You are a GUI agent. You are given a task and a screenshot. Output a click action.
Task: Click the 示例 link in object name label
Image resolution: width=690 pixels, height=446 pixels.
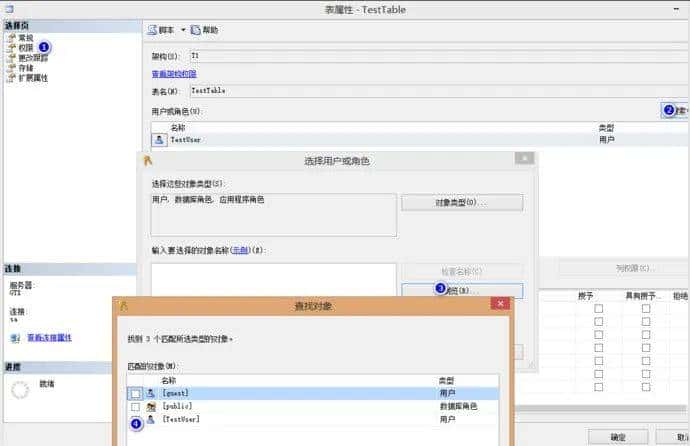(x=240, y=250)
